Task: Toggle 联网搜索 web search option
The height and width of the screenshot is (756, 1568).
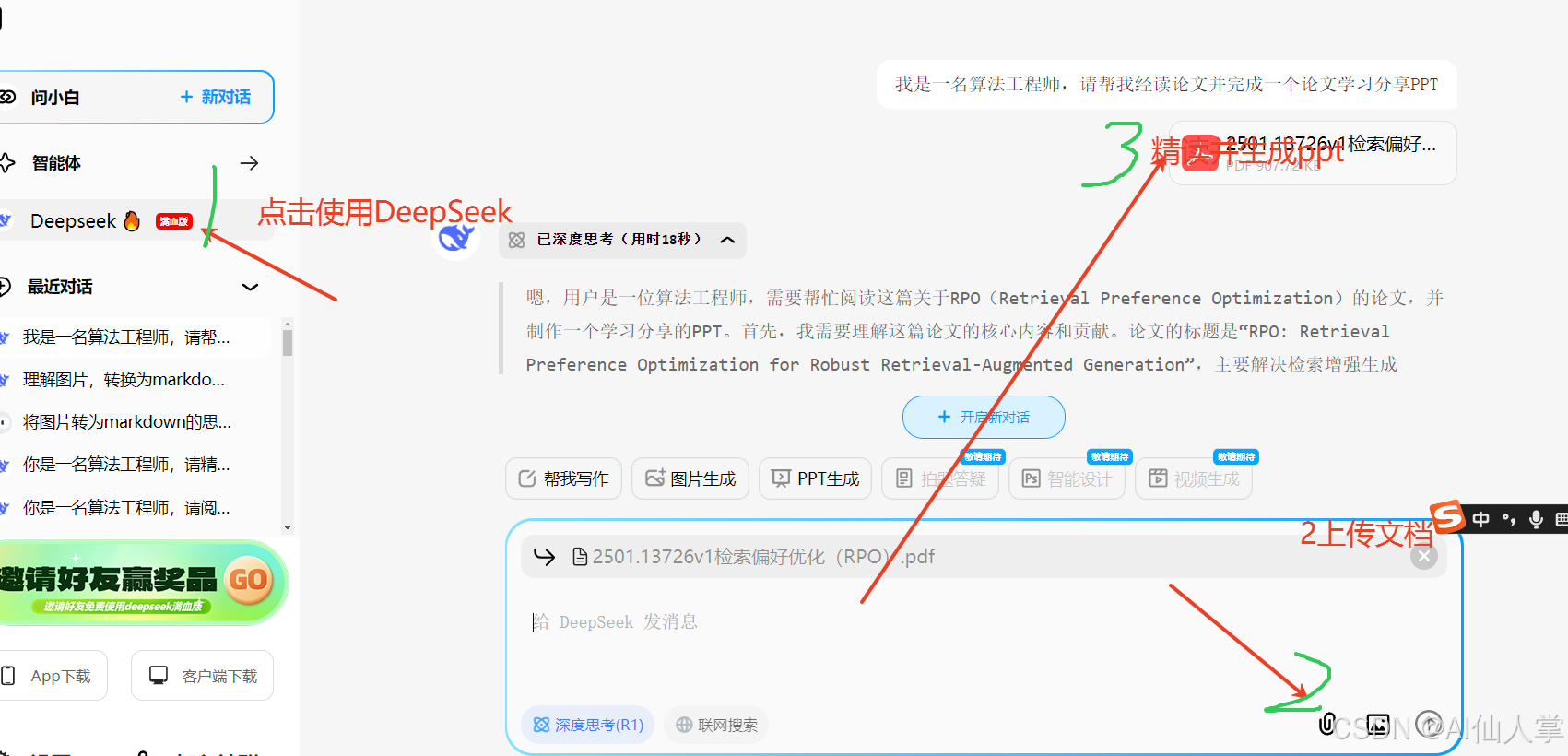Action: point(716,725)
